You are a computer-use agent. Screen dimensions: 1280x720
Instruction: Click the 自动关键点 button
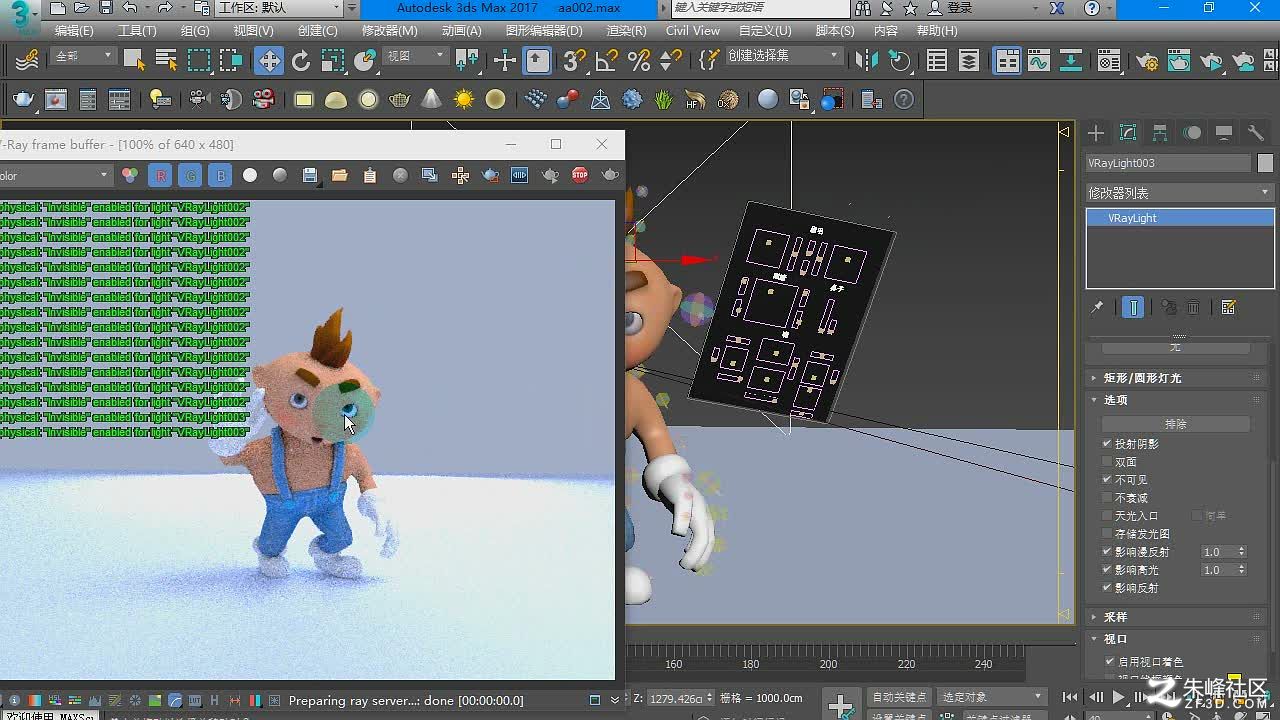click(899, 697)
